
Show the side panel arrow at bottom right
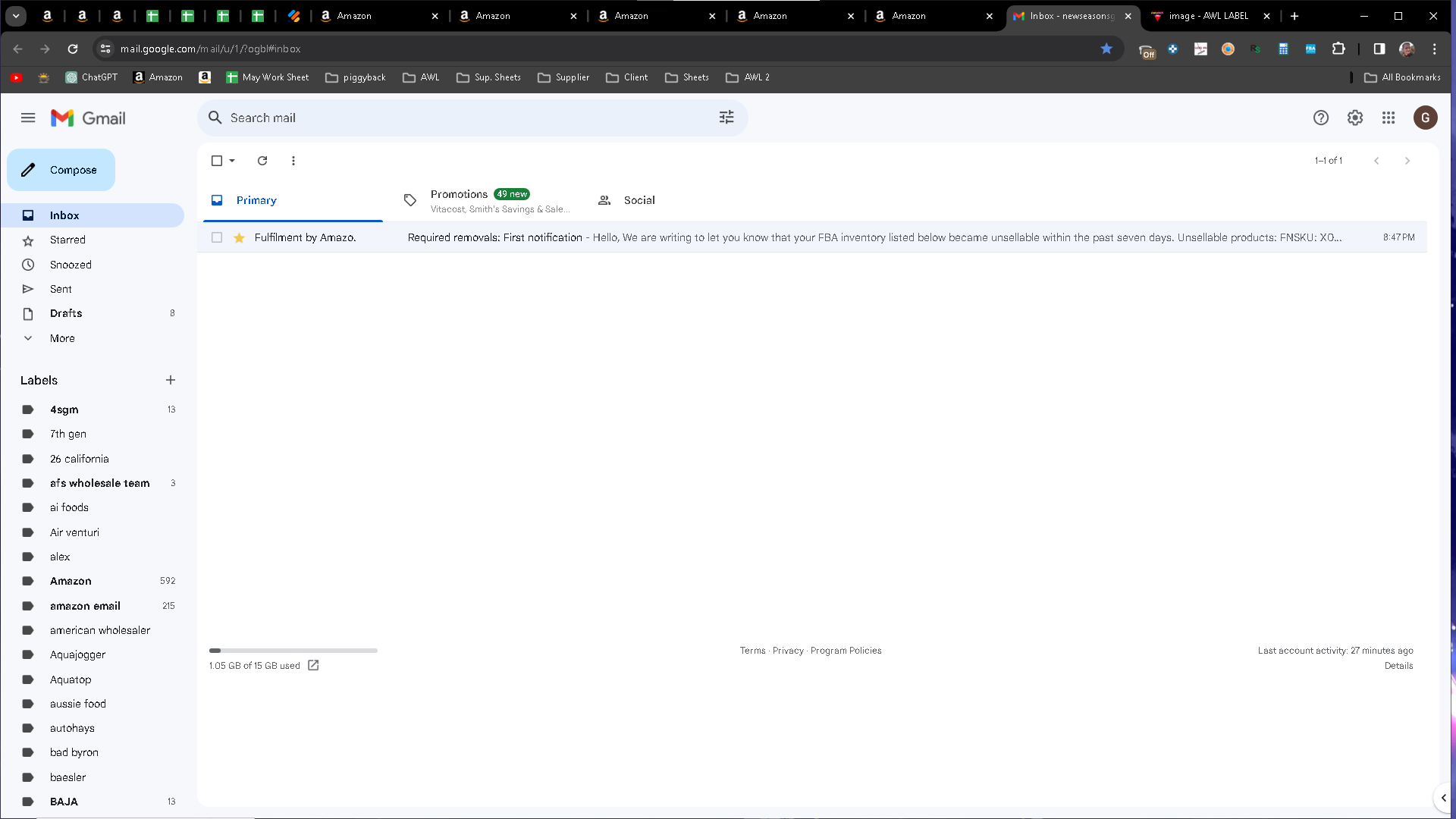(1444, 798)
